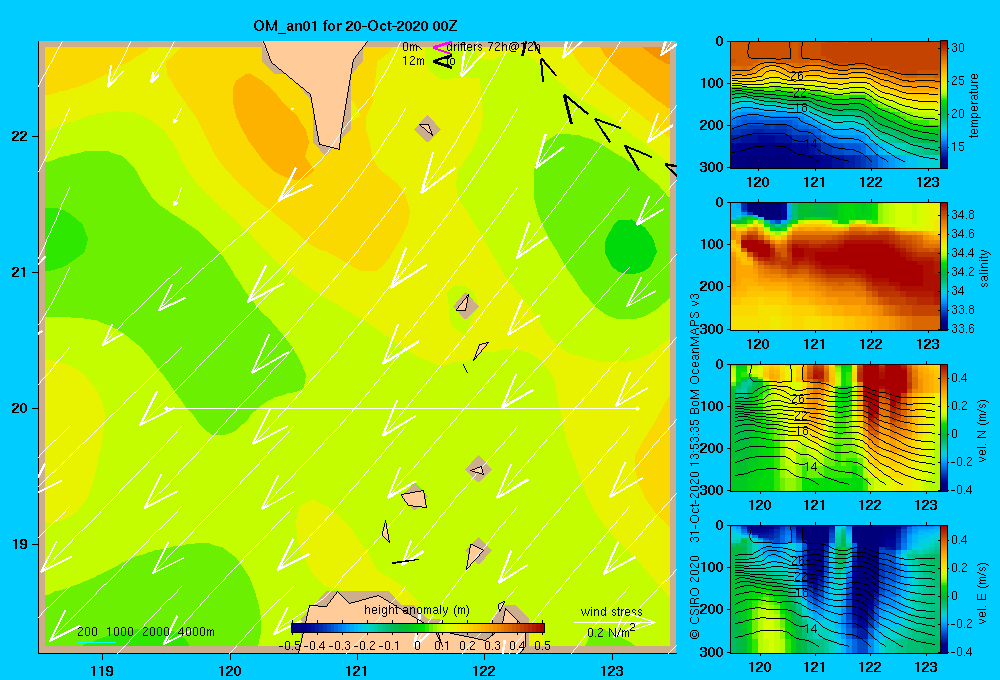
Task: Click the title OM_an01 for 20-Oct-2020 00Z
Action: [355, 26]
